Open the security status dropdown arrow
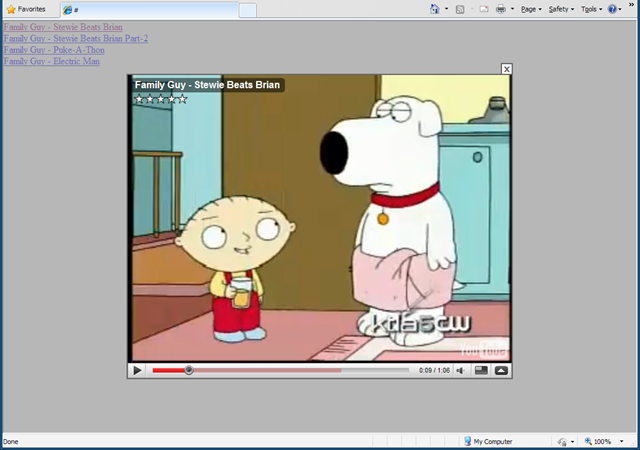 572,442
